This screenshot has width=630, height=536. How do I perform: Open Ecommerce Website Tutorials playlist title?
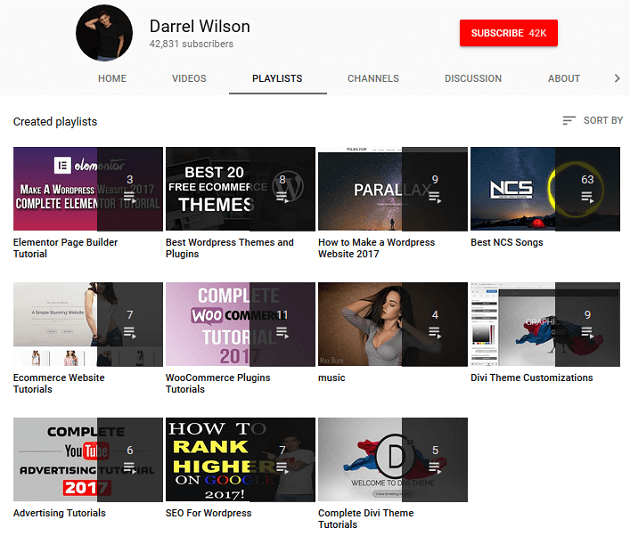tap(59, 383)
